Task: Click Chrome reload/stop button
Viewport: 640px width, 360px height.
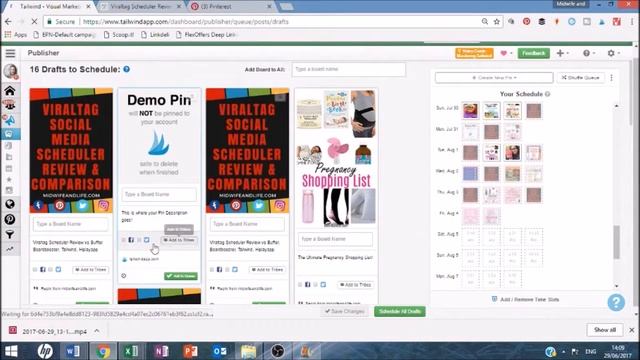Action: point(34,22)
